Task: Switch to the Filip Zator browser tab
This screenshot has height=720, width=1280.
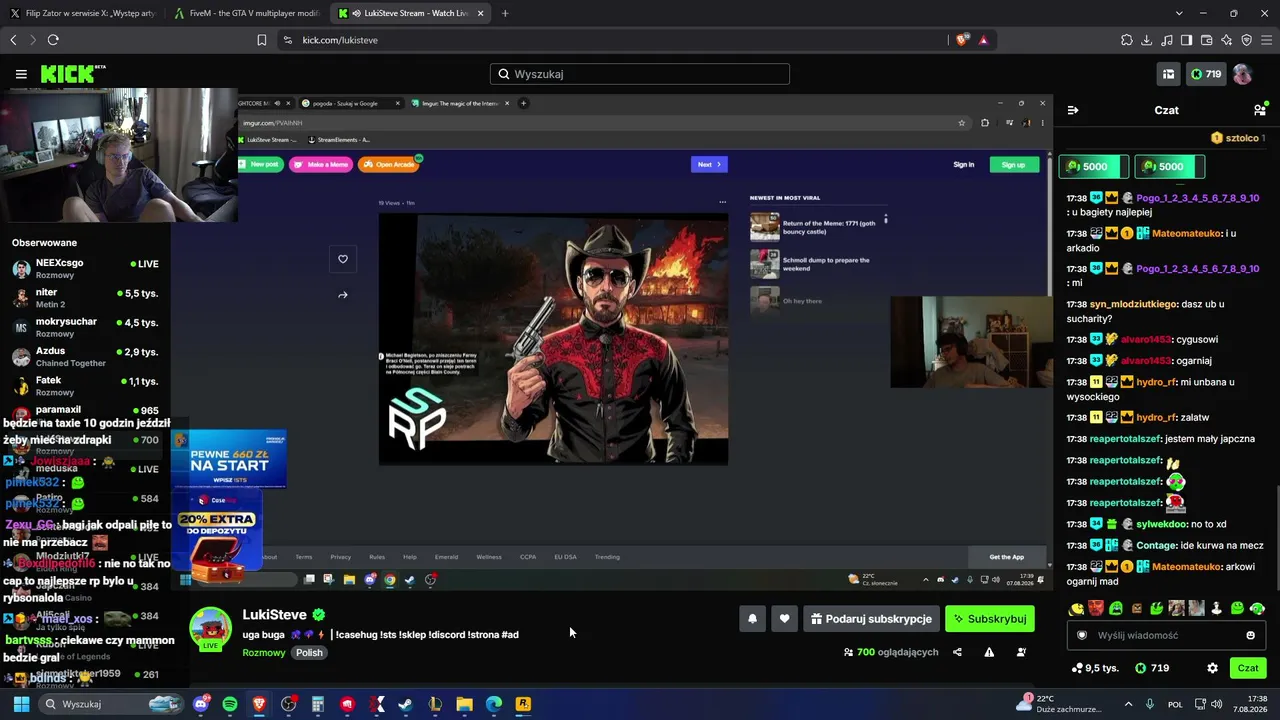Action: [x=82, y=13]
